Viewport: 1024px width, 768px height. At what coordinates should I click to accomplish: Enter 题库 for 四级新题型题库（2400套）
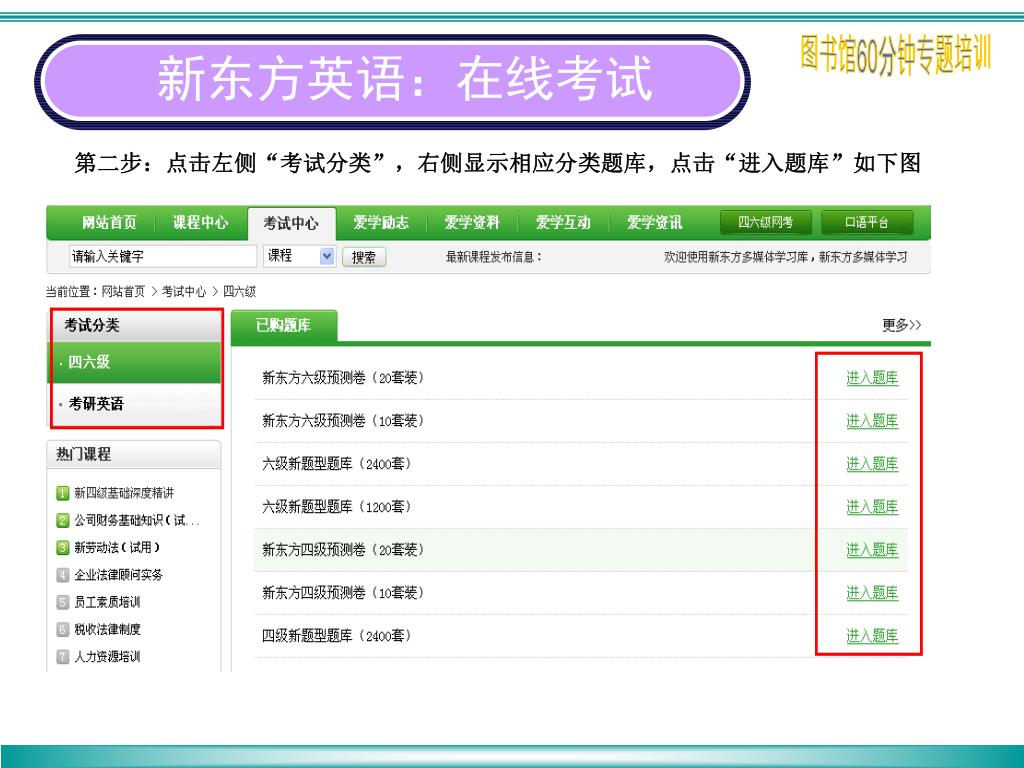[x=872, y=636]
